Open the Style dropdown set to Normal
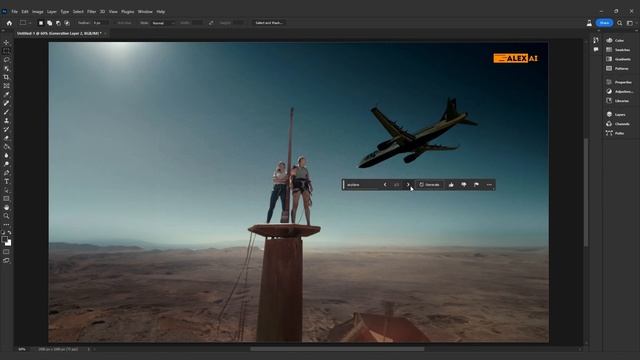This screenshot has height=360, width=640. click(163, 23)
